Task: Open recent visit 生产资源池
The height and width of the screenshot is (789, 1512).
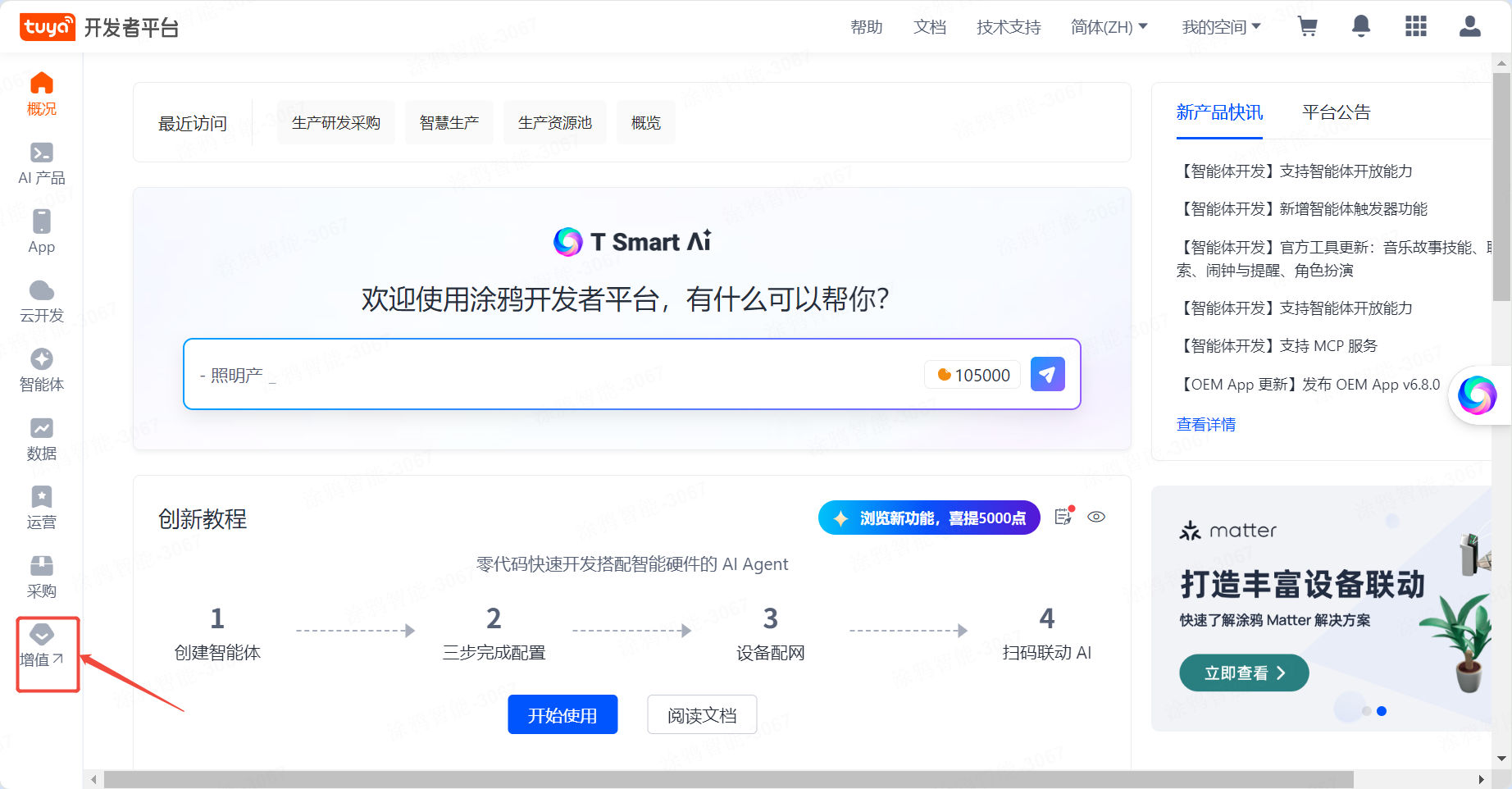Action: [x=555, y=122]
